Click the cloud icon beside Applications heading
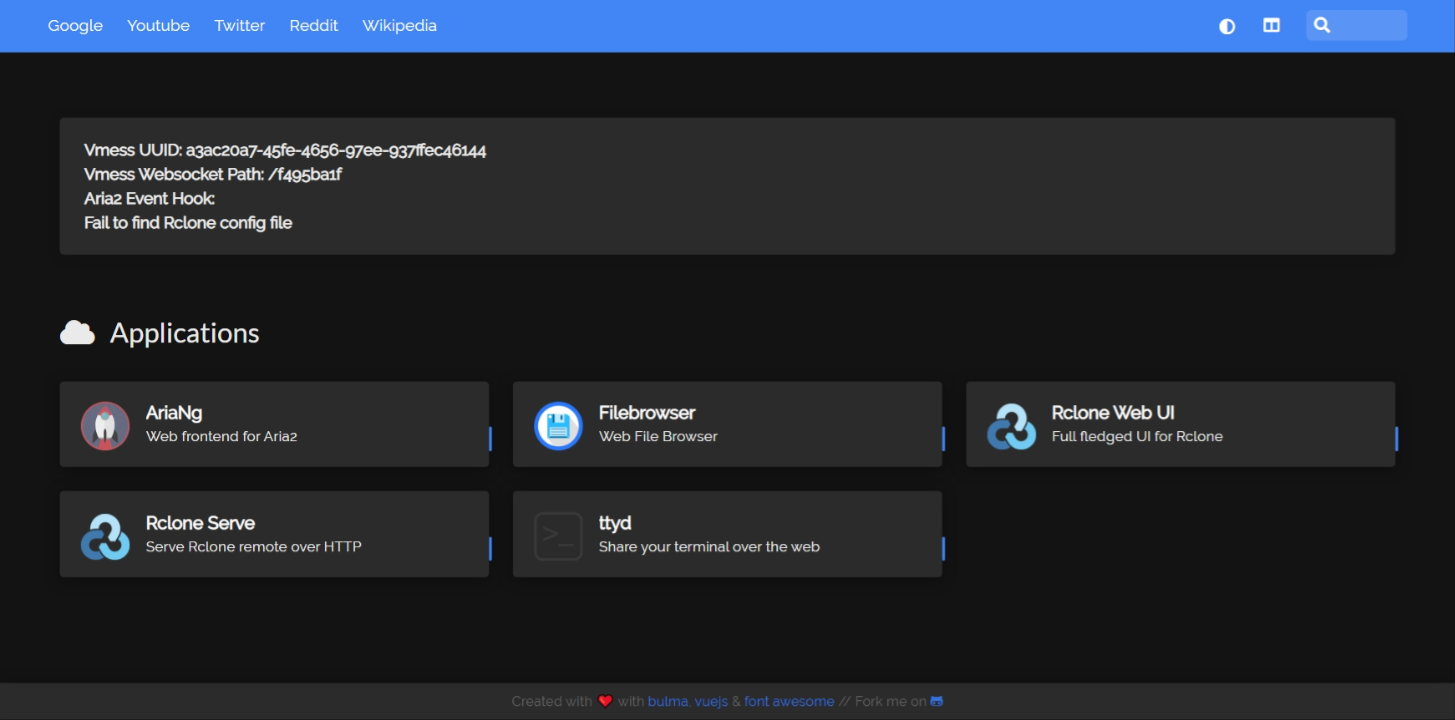The width and height of the screenshot is (1455, 720). [x=78, y=331]
